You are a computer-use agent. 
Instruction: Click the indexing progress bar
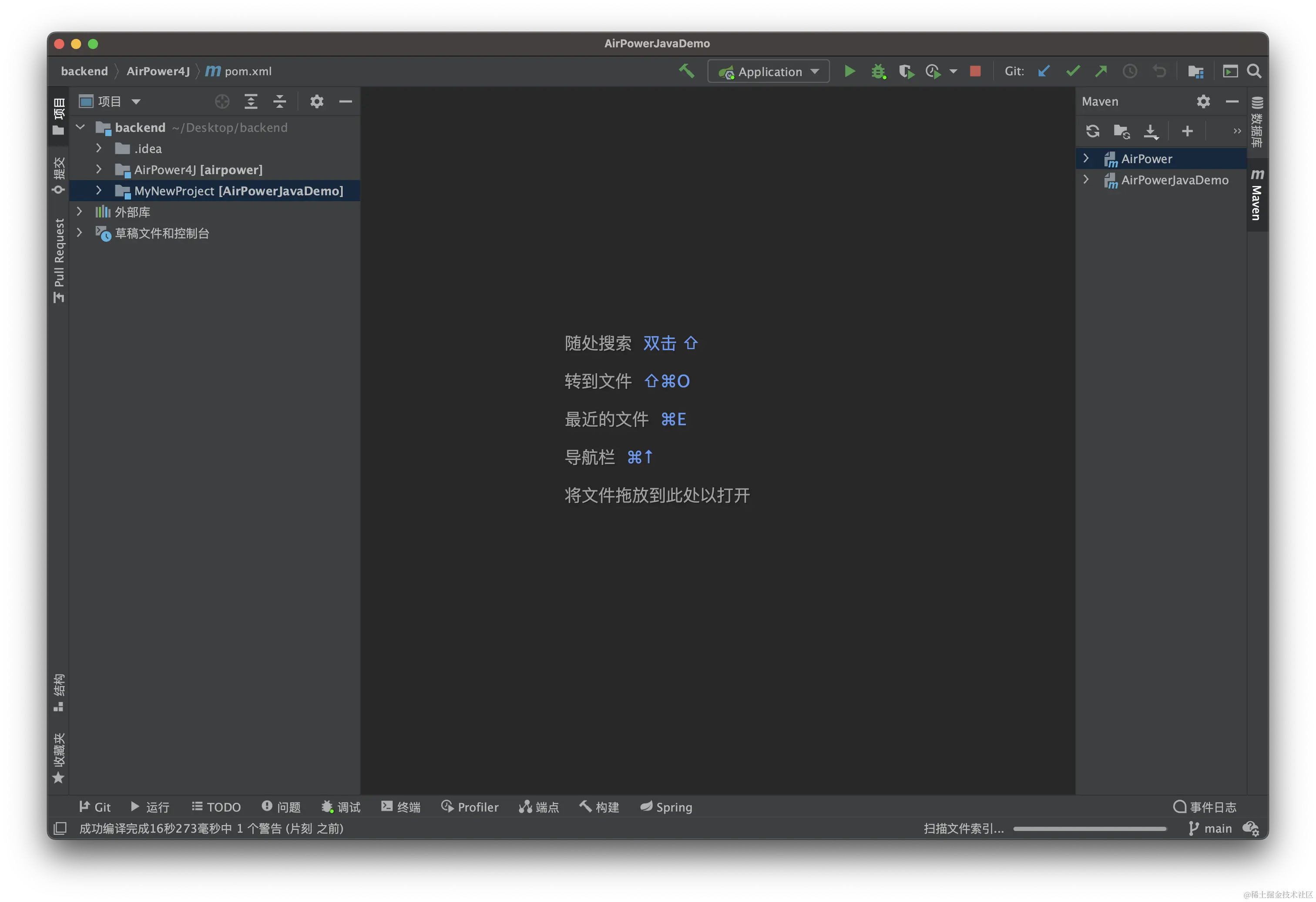click(x=1090, y=828)
